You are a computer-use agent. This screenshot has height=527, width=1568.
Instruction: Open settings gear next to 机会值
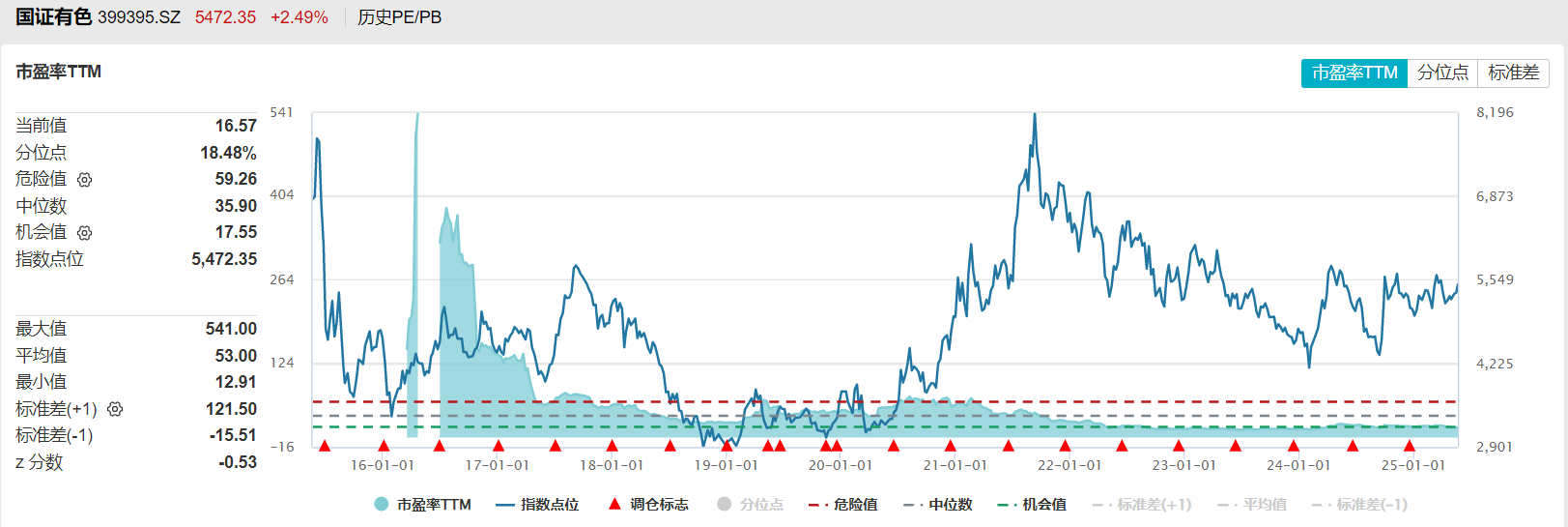[x=85, y=233]
